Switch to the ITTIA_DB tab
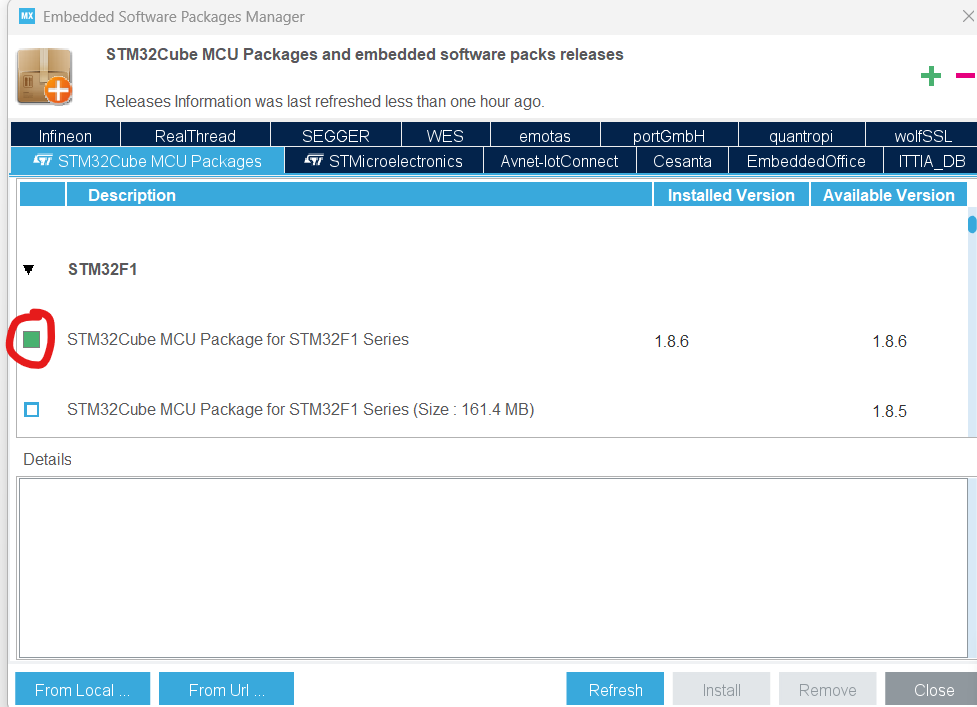The image size is (977, 707). tap(931, 161)
